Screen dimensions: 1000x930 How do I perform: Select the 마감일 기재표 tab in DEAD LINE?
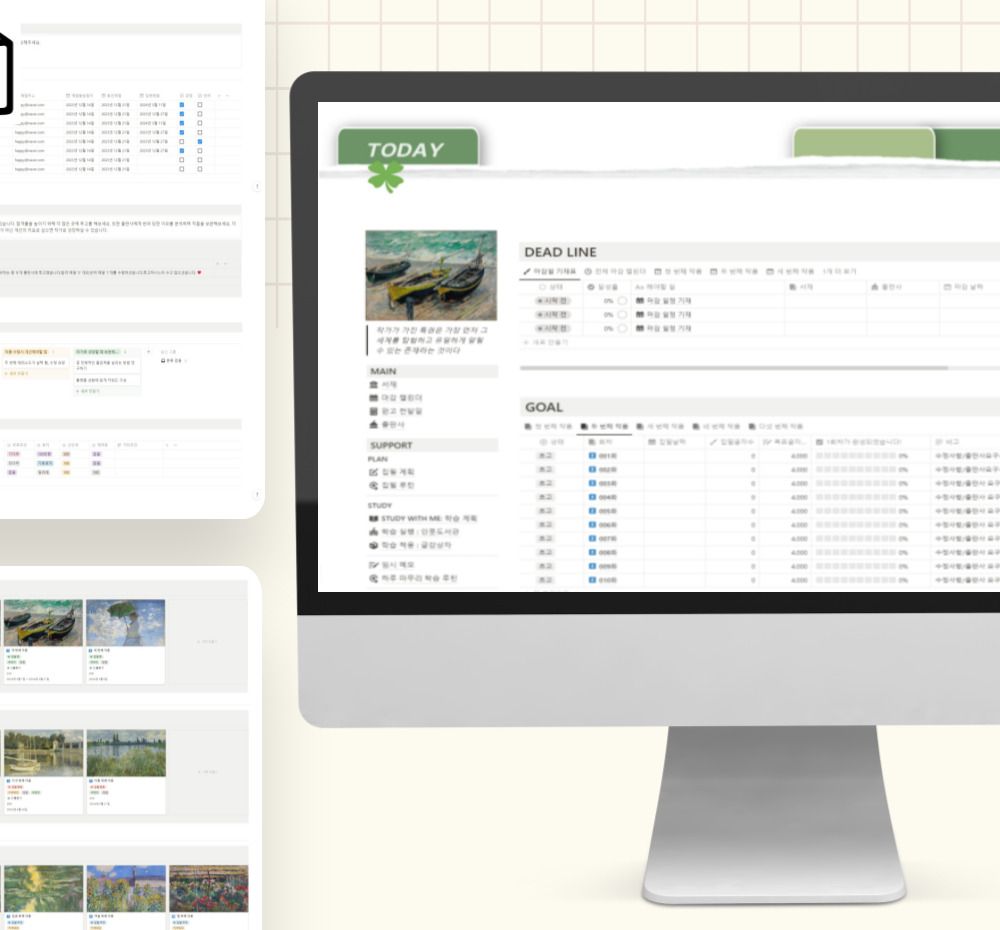(x=550, y=271)
